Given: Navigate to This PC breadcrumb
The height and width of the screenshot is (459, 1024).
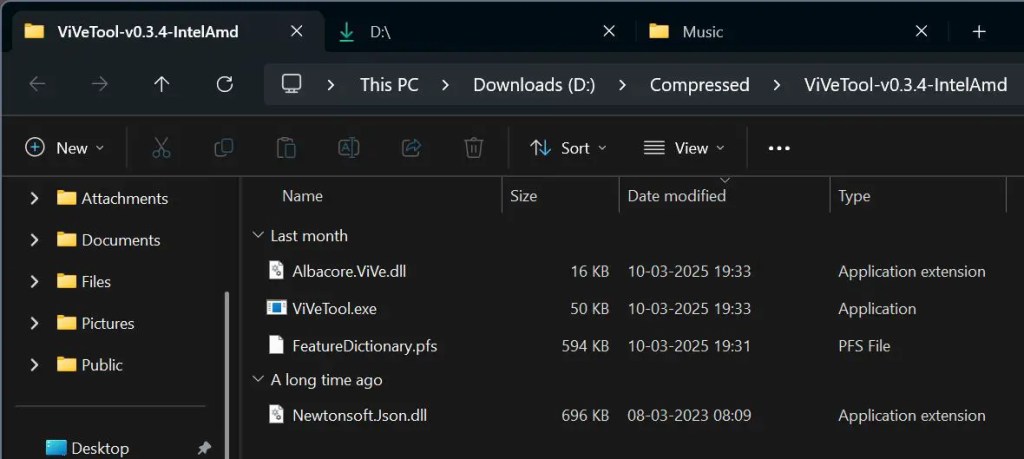Looking at the screenshot, I should point(389,85).
